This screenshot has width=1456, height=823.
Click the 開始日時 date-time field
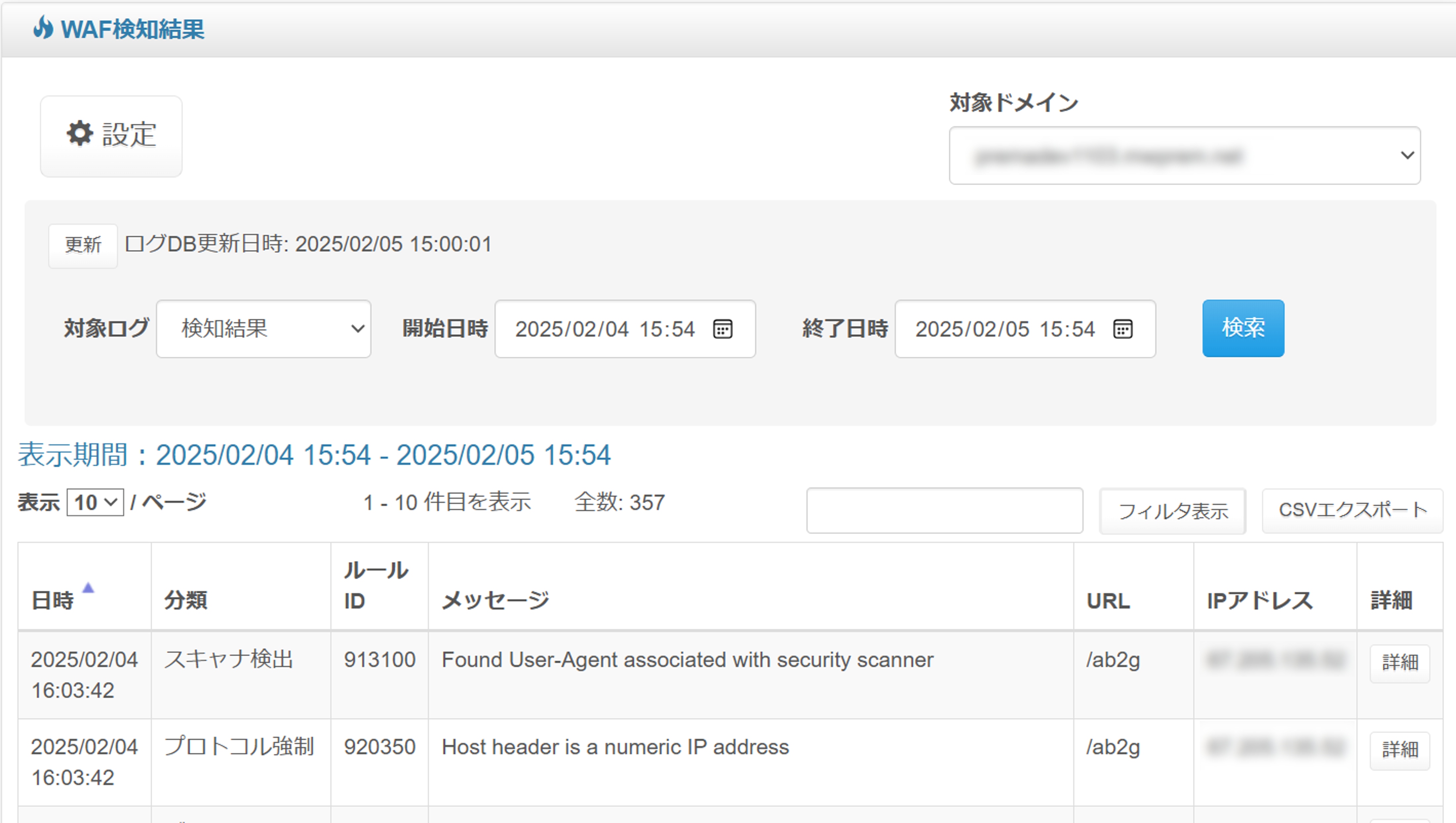pyautogui.click(x=625, y=328)
